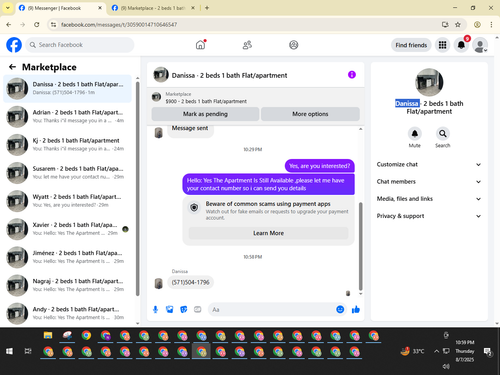The image size is (500, 375).
Task: Click the Chrome address bar URL
Action: pos(119,25)
